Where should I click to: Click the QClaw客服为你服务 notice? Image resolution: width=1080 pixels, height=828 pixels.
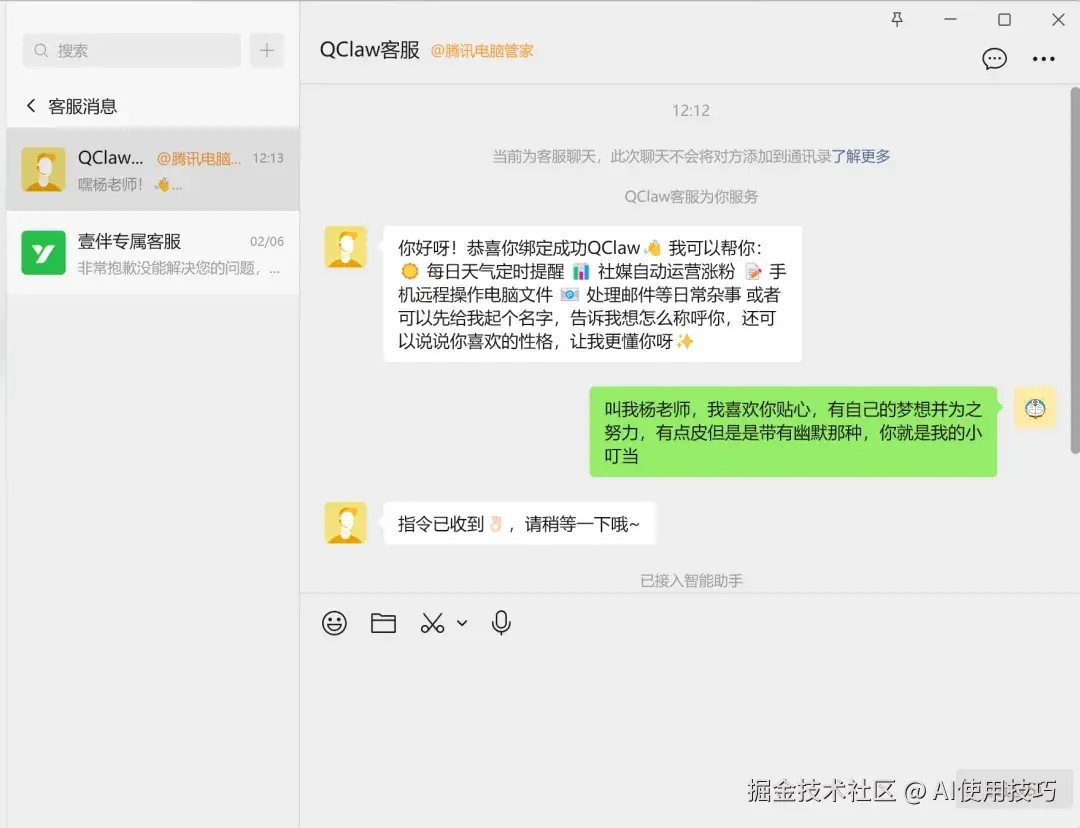(691, 197)
